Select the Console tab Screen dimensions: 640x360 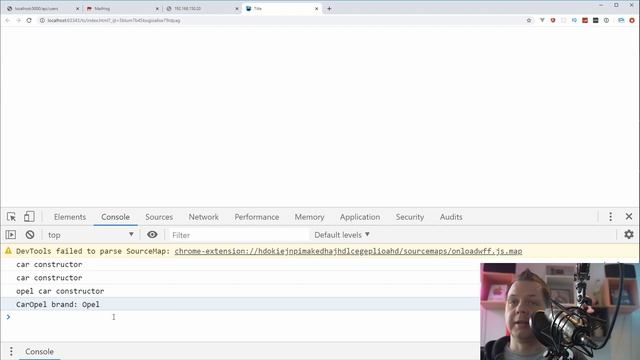116,217
